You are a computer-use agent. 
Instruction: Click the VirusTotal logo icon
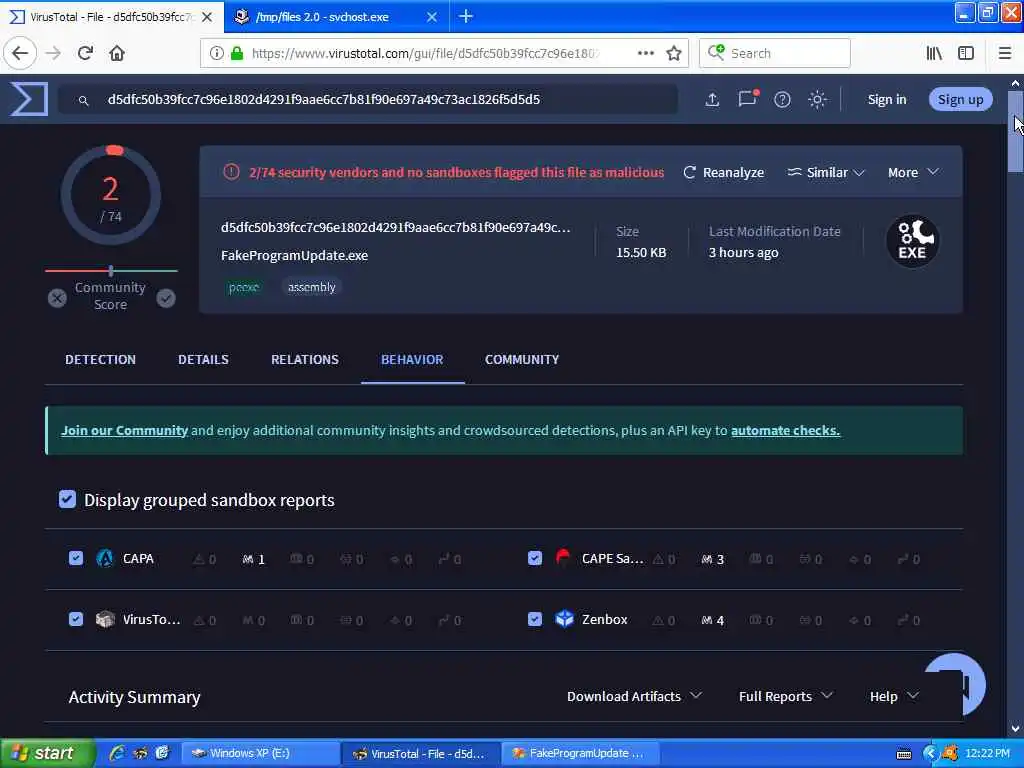(29, 99)
